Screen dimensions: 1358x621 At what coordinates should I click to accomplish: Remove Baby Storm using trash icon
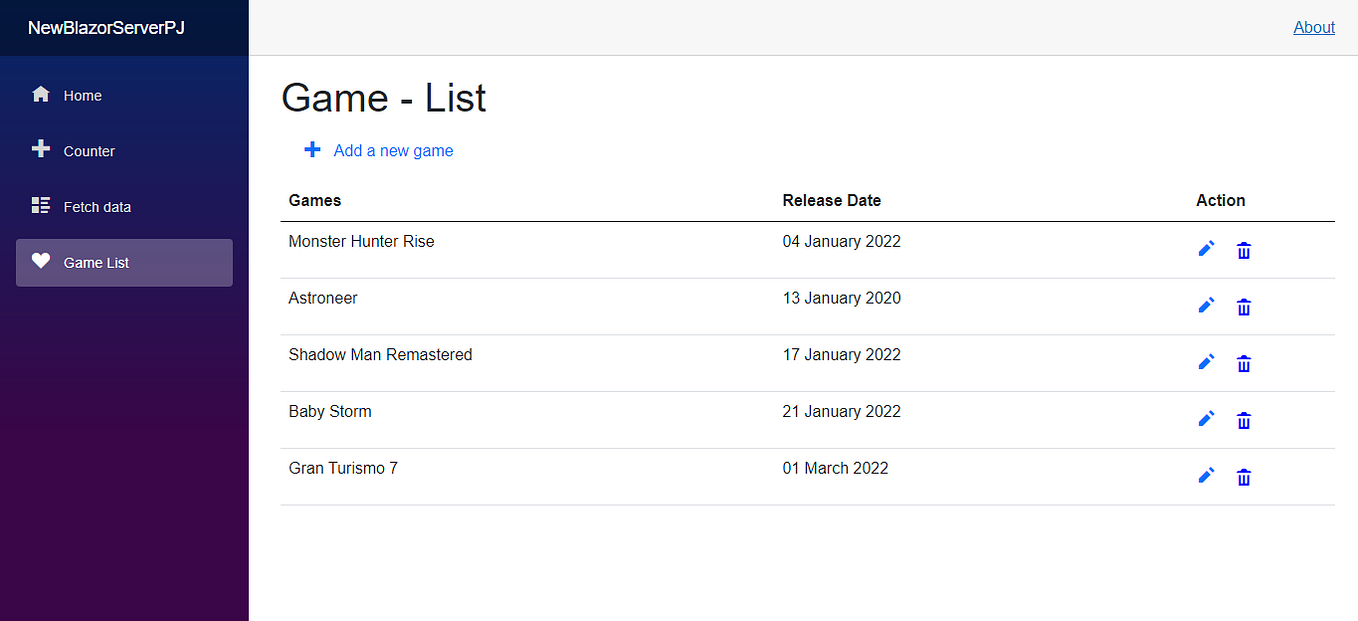pyautogui.click(x=1243, y=420)
